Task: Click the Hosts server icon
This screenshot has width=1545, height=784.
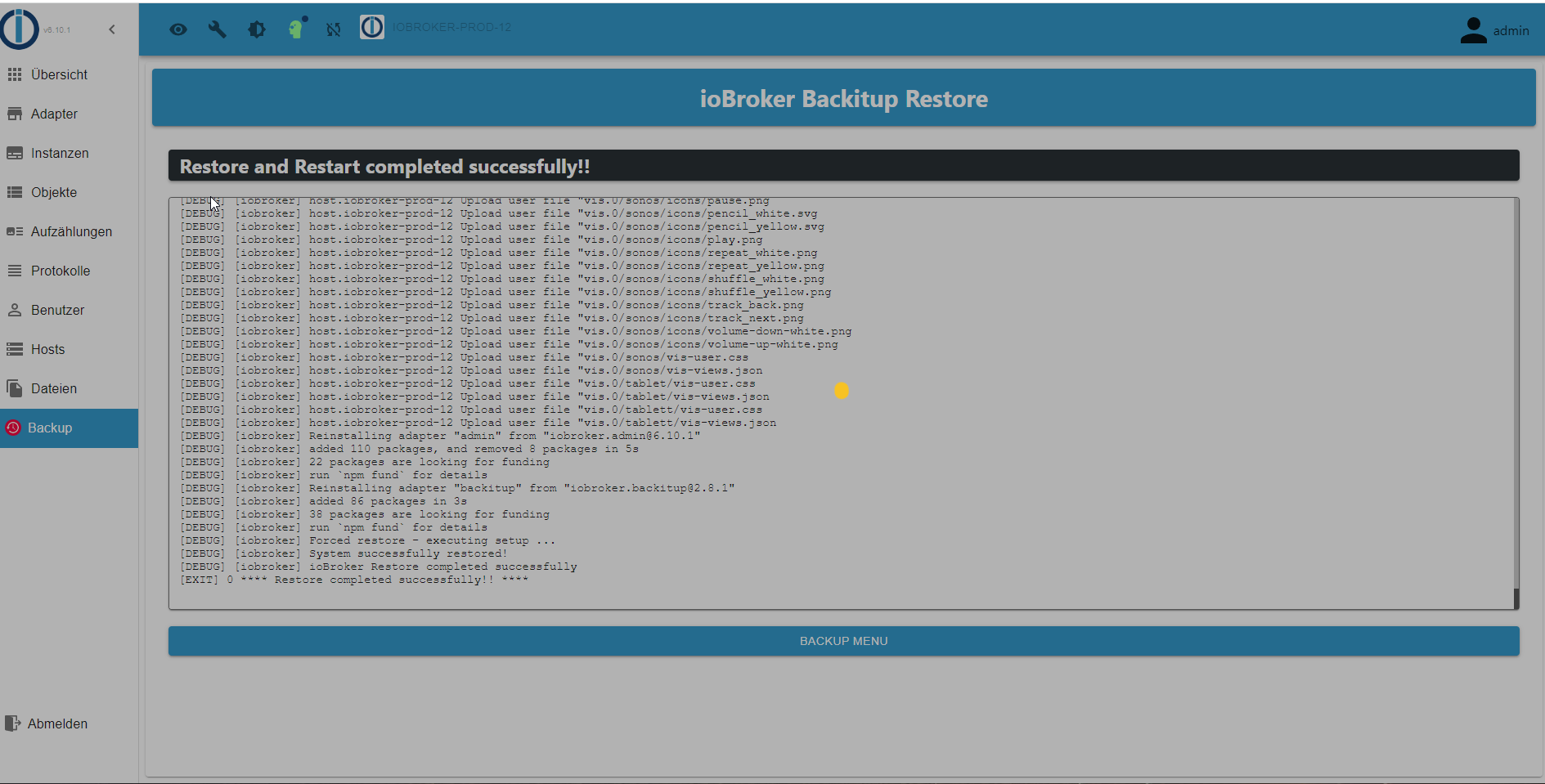Action: [15, 349]
